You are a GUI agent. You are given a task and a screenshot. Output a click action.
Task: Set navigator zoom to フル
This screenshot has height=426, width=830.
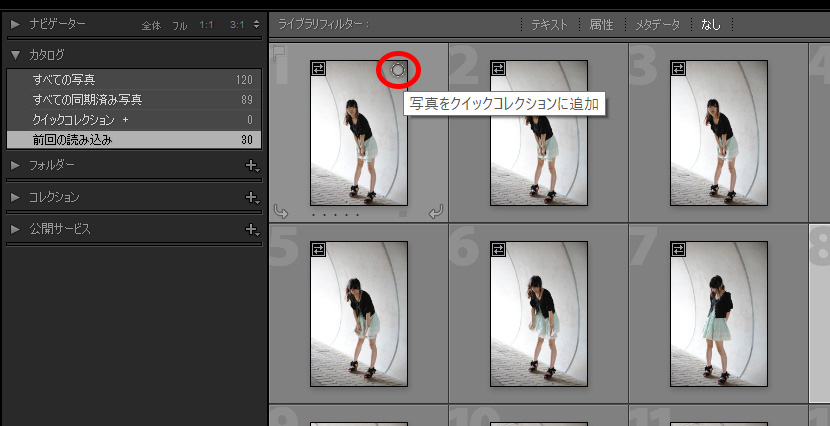180,25
